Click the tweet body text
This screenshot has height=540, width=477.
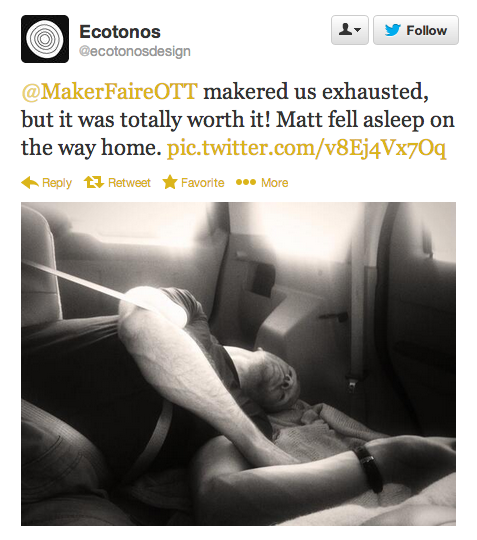[x=238, y=120]
